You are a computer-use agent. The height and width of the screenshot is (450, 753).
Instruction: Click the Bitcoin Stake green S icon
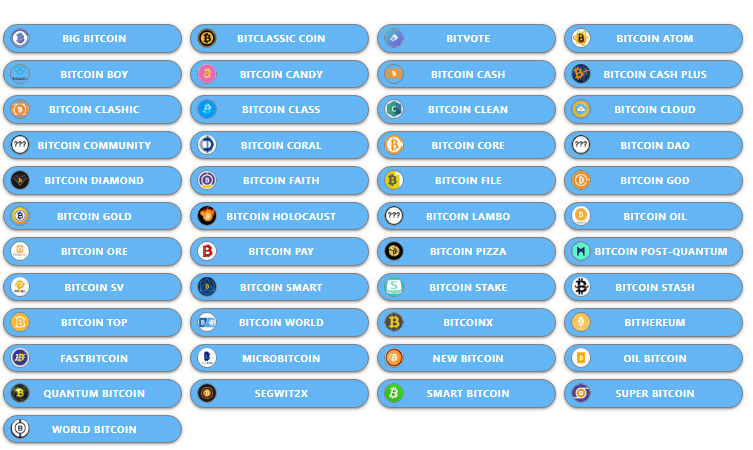tap(394, 287)
